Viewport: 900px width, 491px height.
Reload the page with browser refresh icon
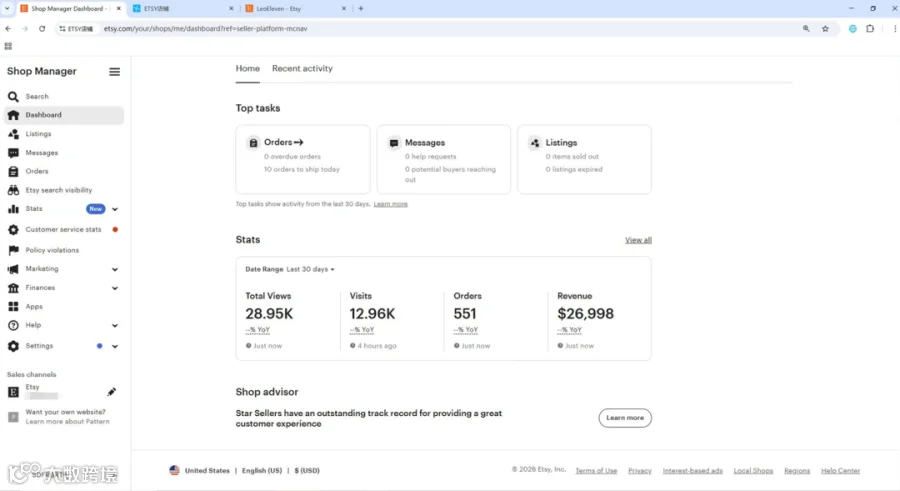(x=42, y=28)
